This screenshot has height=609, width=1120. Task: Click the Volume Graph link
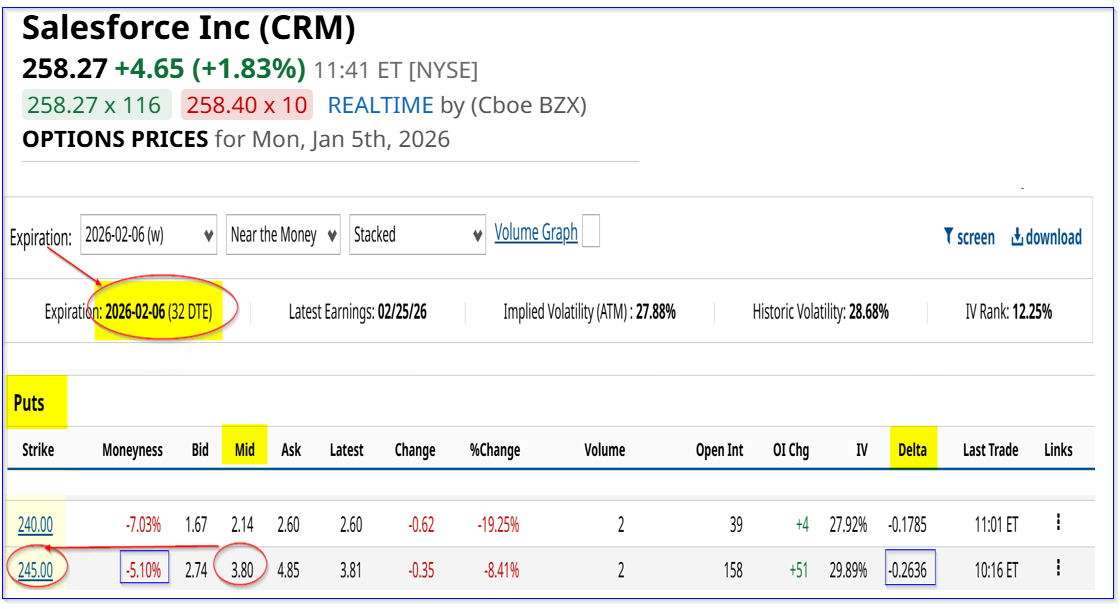click(536, 233)
